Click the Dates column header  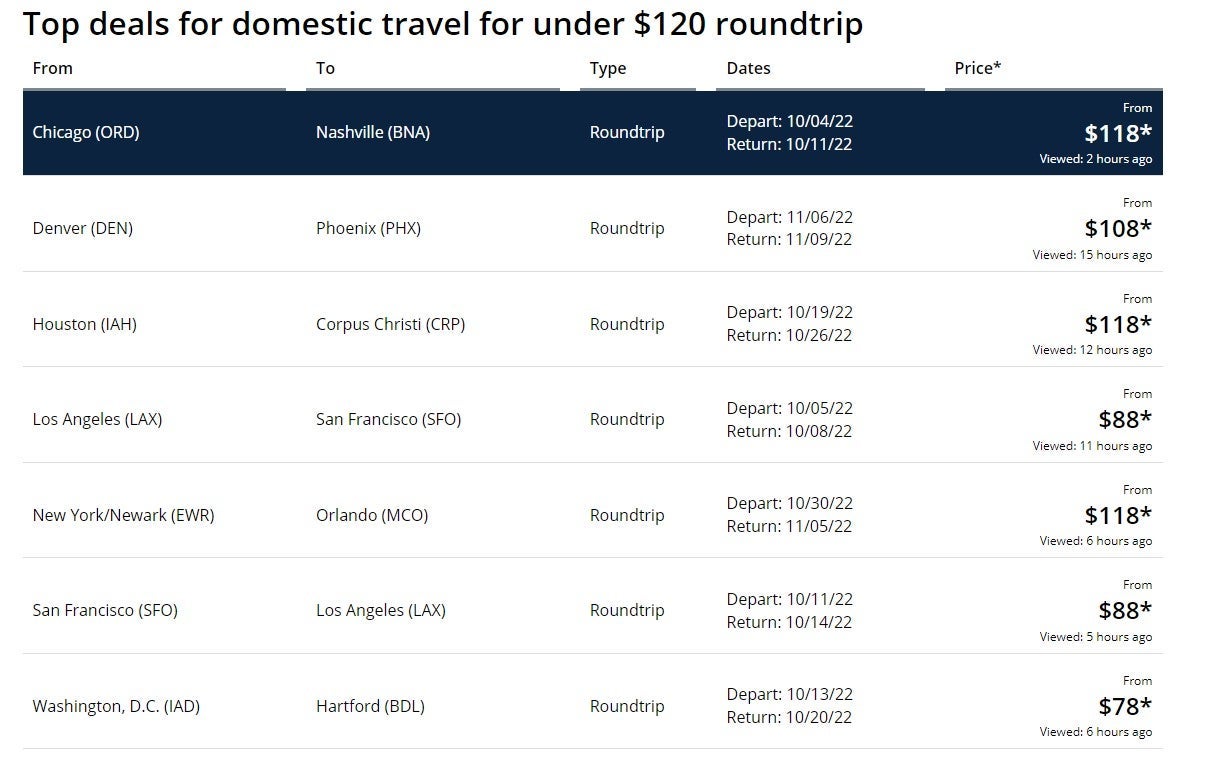pos(749,68)
